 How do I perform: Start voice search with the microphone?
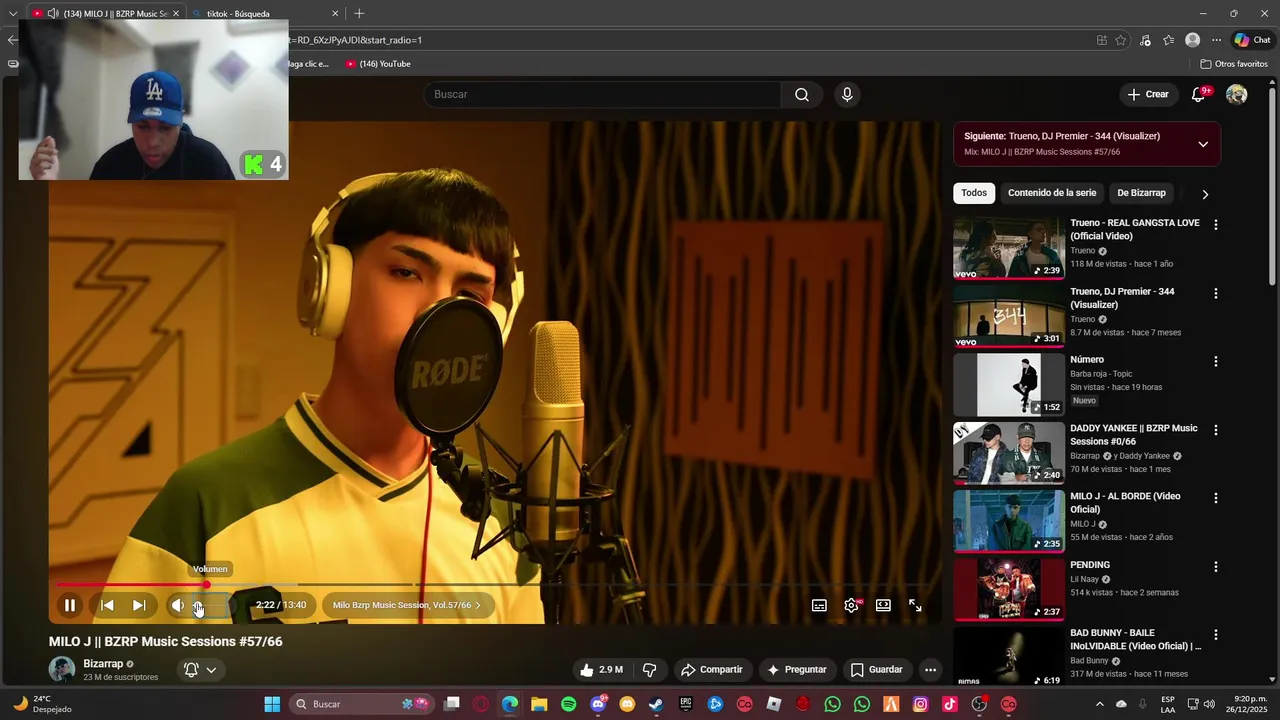847,94
